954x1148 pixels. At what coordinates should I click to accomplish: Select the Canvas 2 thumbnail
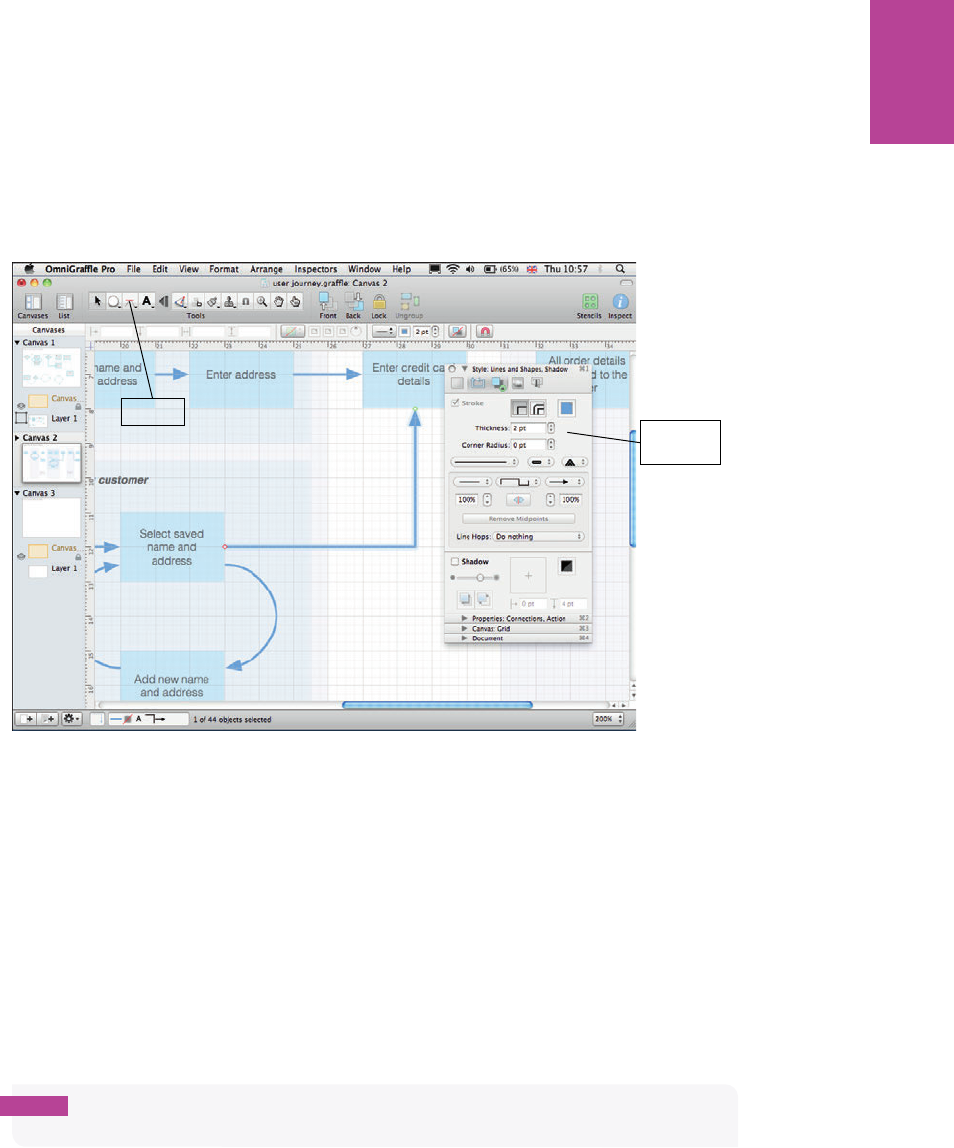point(51,463)
